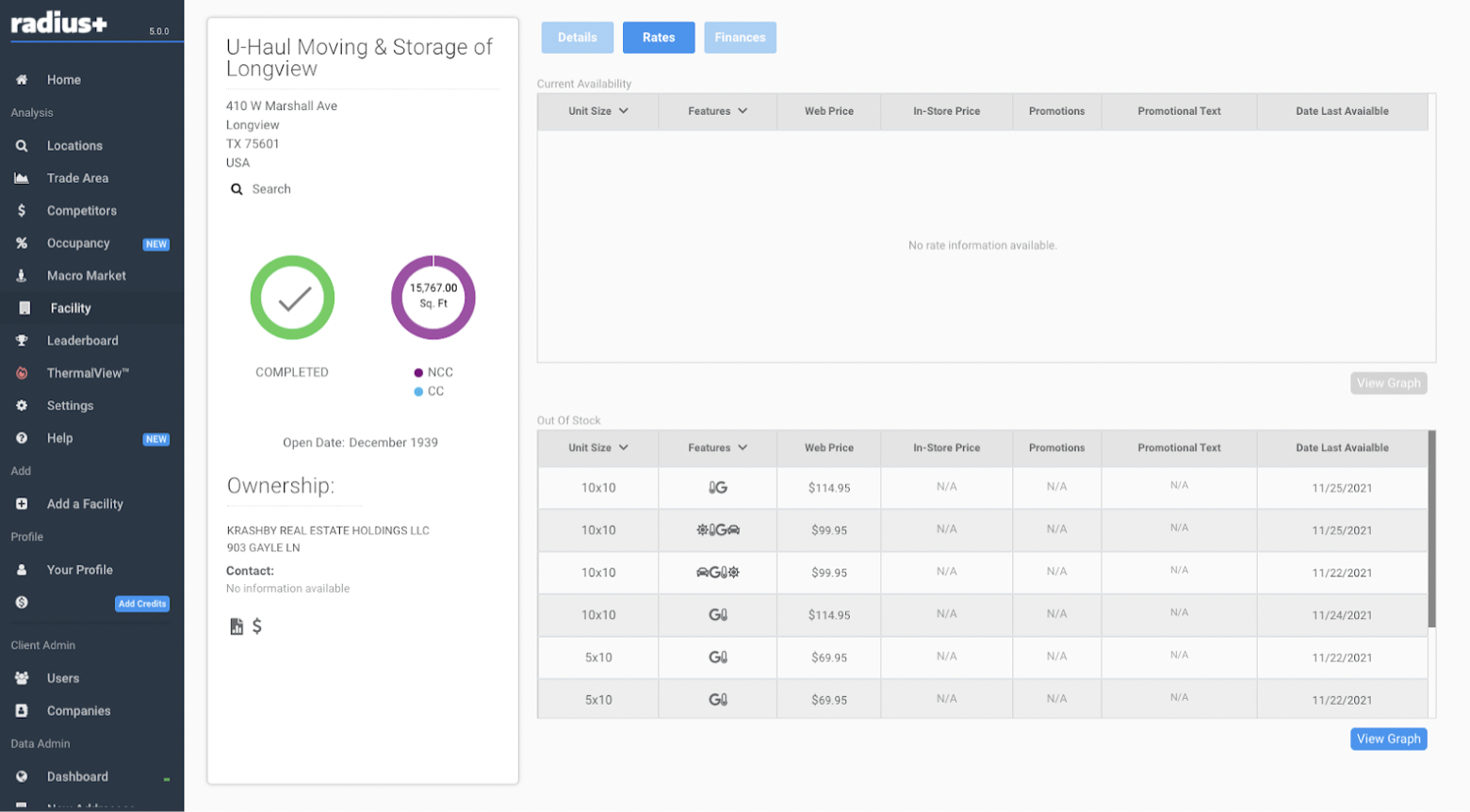
Task: Click the facility report icon under Contact
Action: [237, 626]
